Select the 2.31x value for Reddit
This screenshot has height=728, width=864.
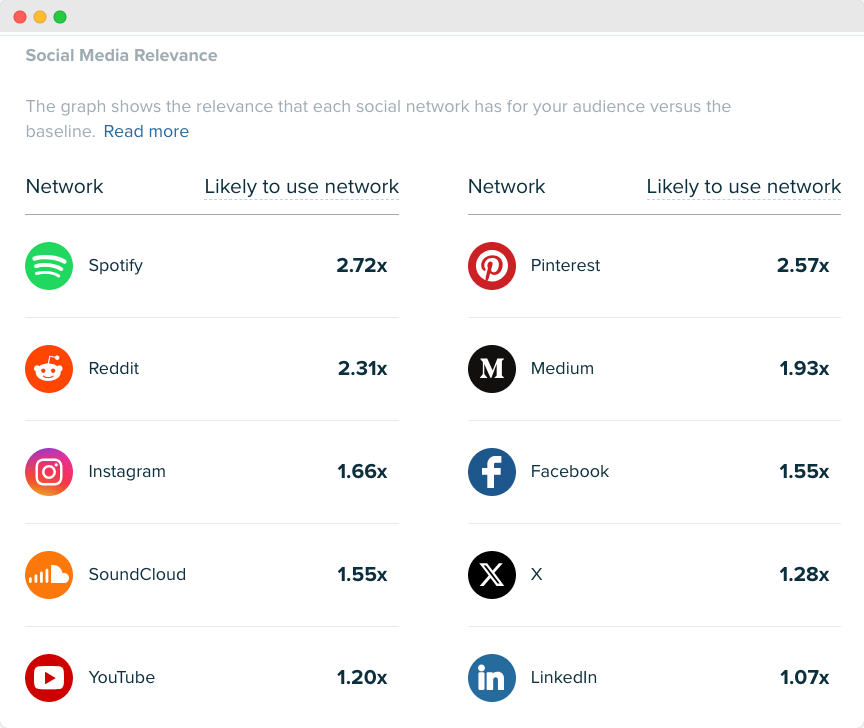click(363, 368)
